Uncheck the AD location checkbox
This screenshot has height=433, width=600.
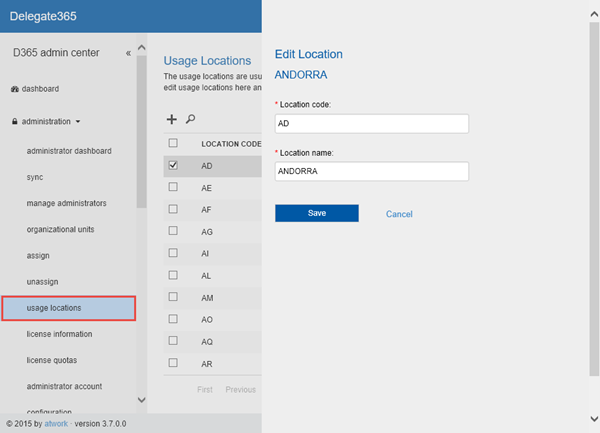173,165
